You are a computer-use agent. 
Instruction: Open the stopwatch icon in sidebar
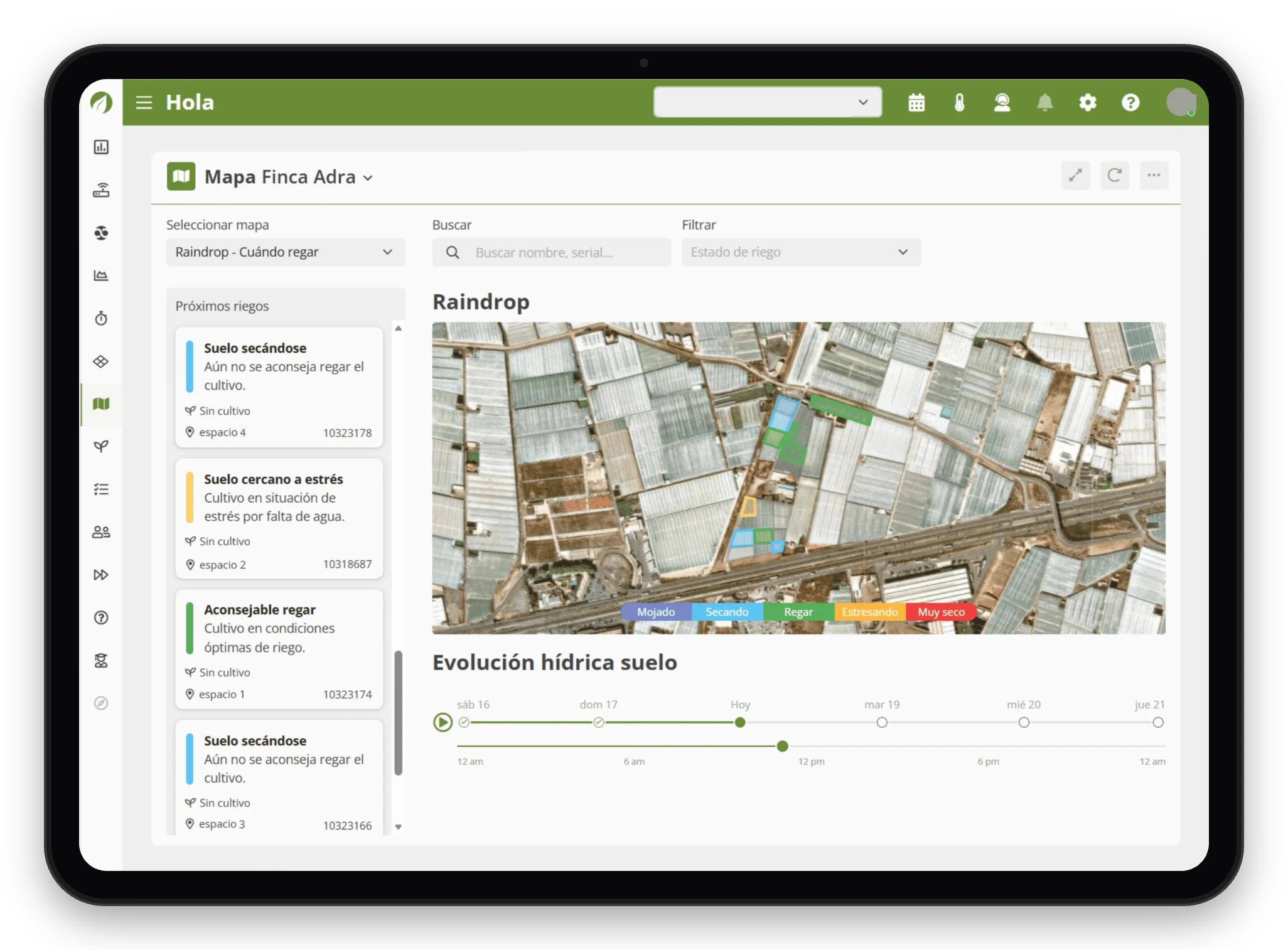101,318
